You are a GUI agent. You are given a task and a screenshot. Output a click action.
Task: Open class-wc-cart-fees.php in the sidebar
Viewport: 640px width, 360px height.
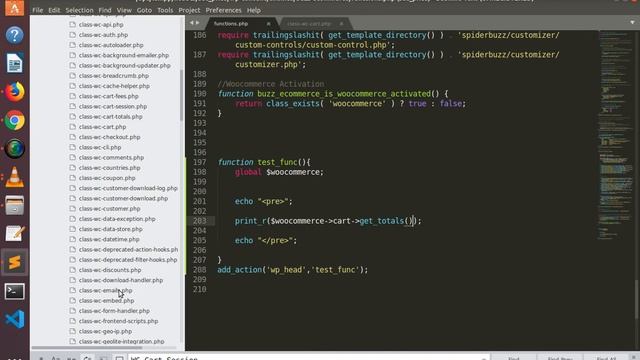click(x=109, y=96)
